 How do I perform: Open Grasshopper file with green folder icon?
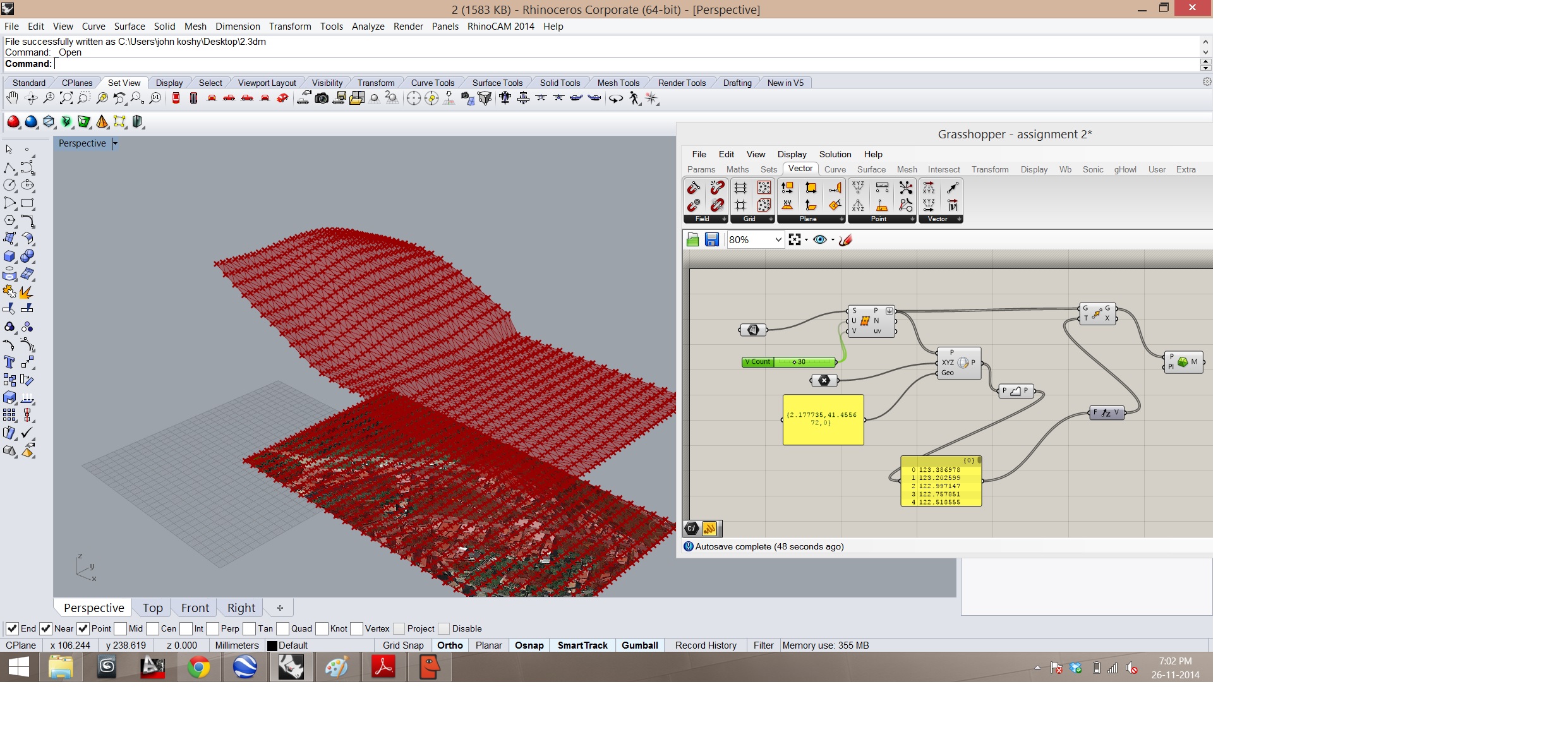[692, 239]
